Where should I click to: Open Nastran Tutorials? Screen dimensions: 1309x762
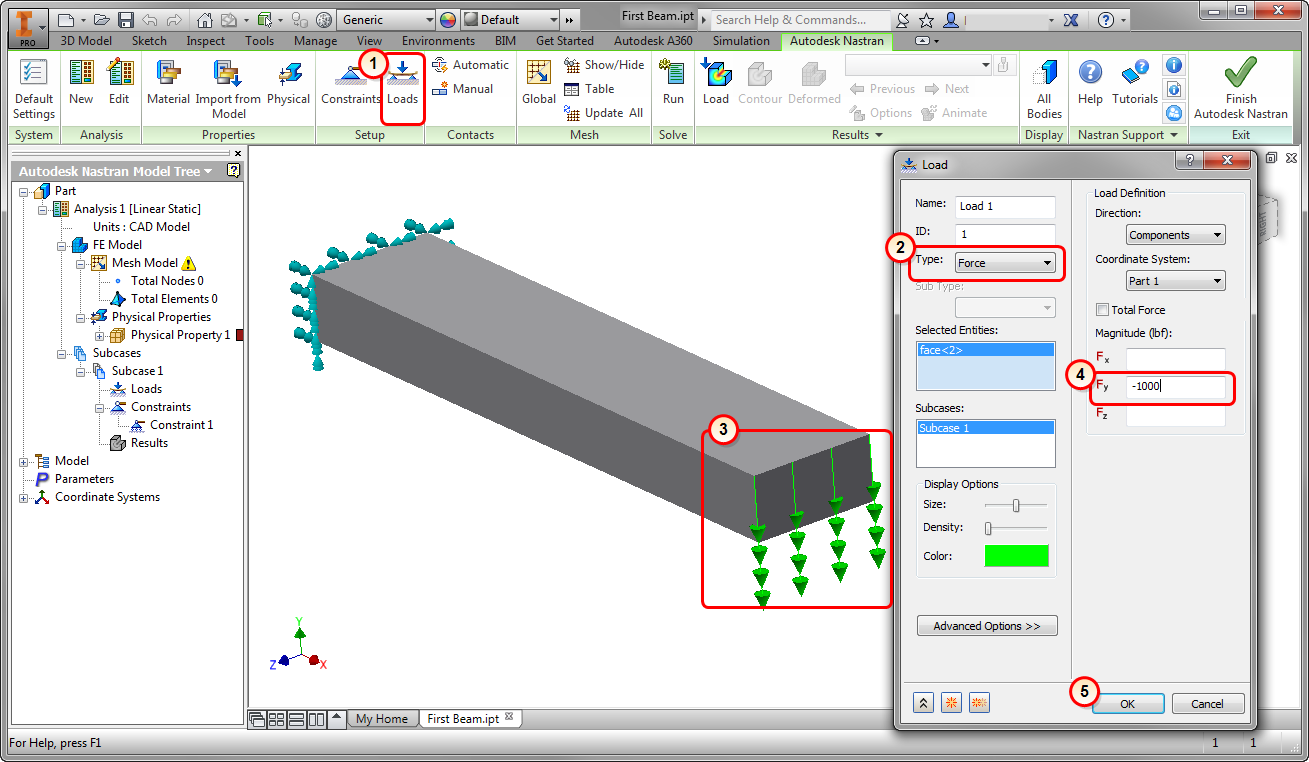(1135, 82)
